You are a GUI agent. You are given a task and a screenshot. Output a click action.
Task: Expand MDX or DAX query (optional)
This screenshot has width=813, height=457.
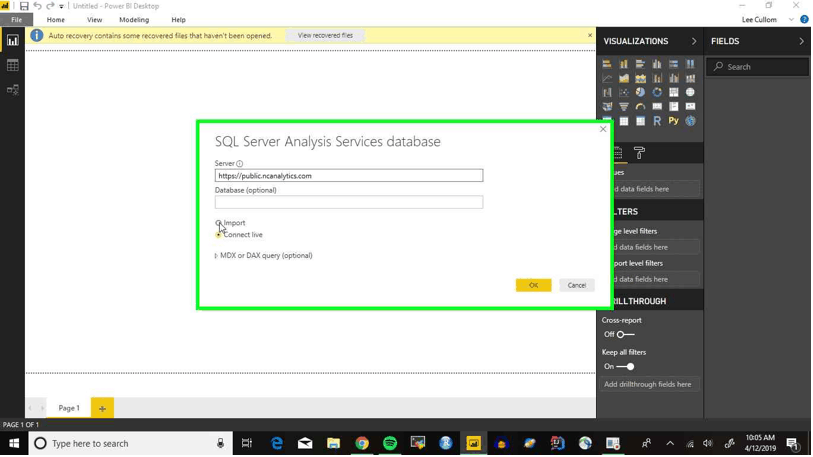216,256
